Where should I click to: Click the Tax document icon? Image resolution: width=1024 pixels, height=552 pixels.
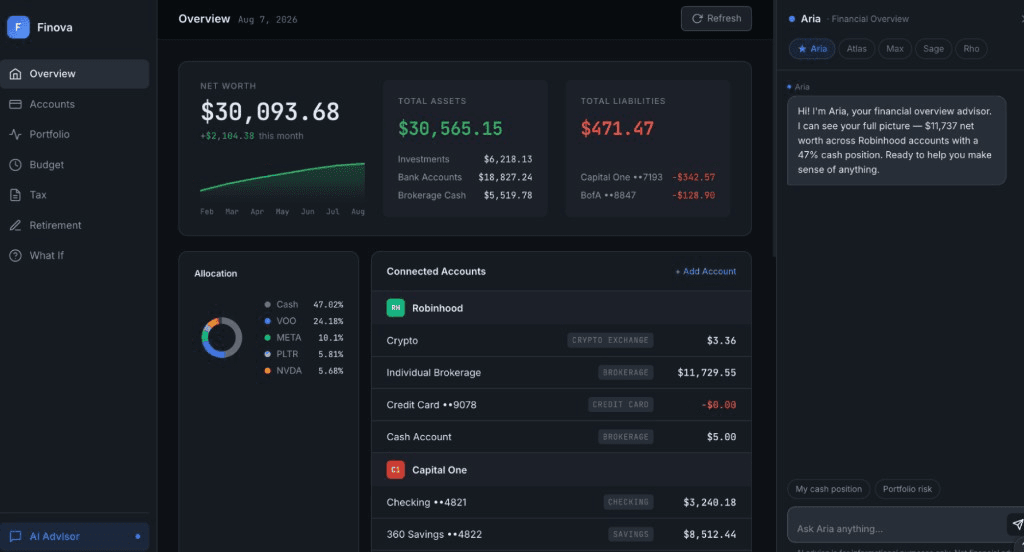pyautogui.click(x=16, y=195)
